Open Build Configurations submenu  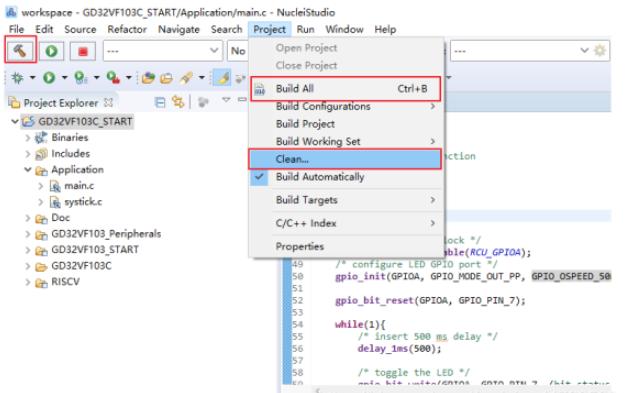346,106
